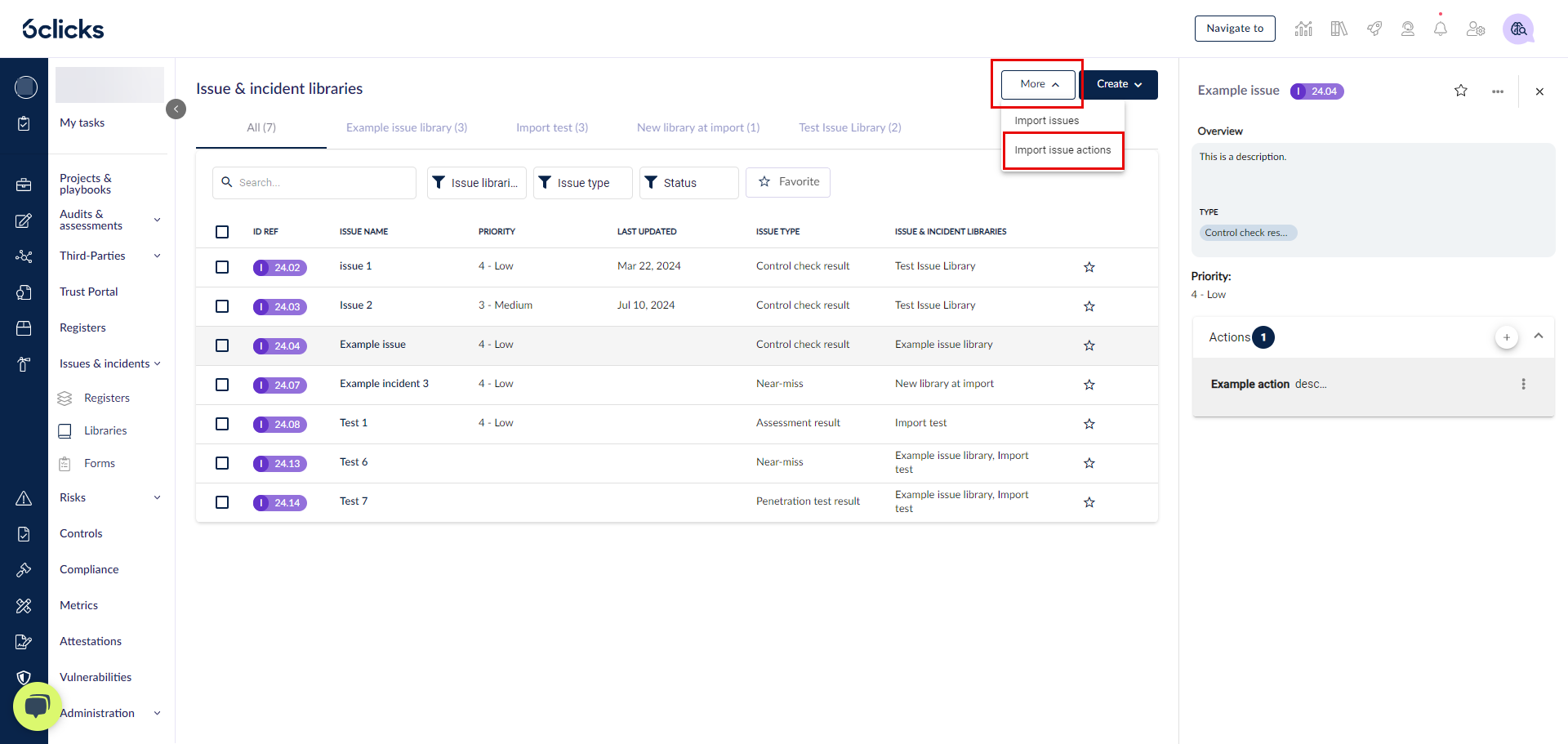Click the purple avatar icon top right
1568x744 pixels.
click(x=1518, y=29)
